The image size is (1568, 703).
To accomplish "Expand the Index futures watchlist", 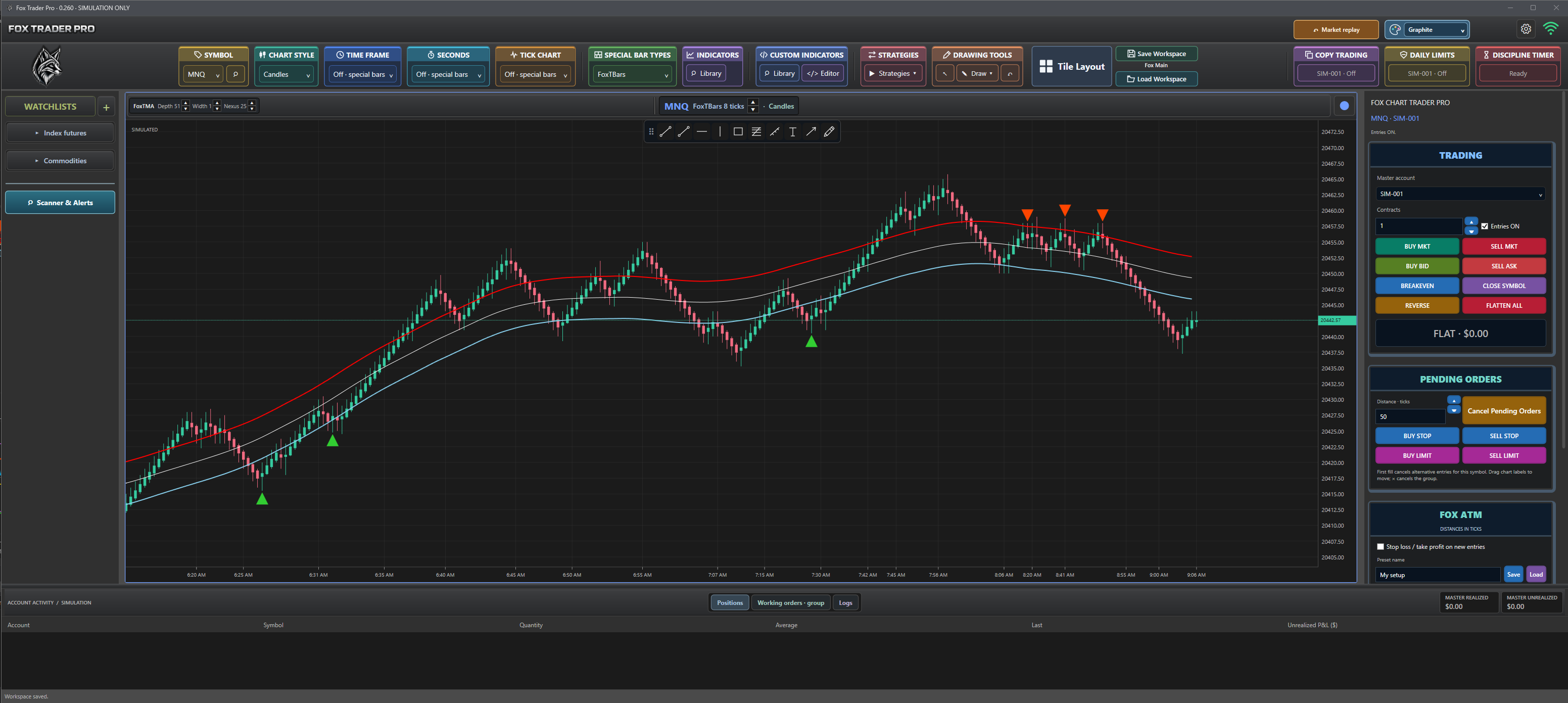I will (60, 133).
